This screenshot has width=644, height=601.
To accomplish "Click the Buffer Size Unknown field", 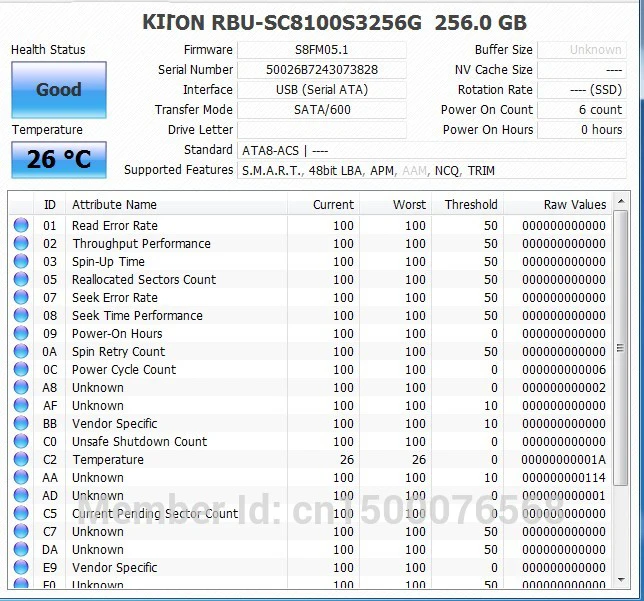I will point(582,50).
